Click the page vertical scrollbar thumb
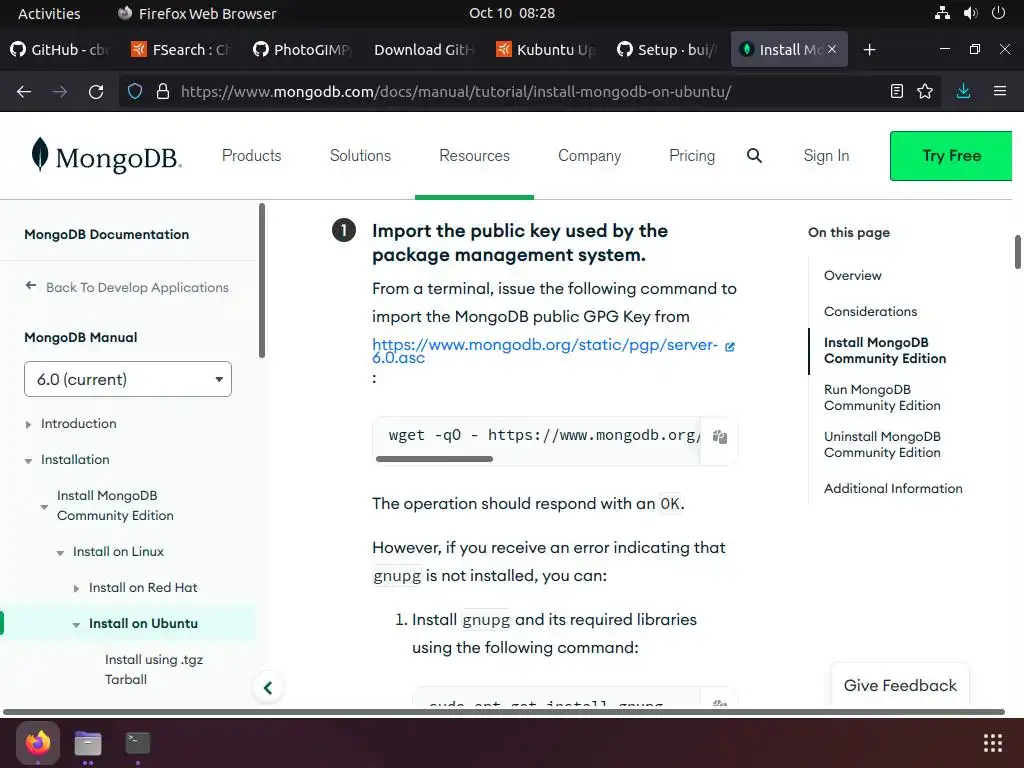 click(1017, 252)
